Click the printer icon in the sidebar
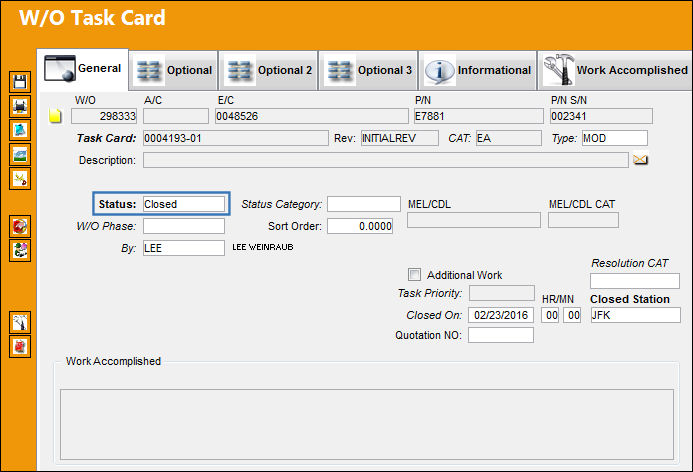Image resolution: width=693 pixels, height=472 pixels. click(20, 106)
